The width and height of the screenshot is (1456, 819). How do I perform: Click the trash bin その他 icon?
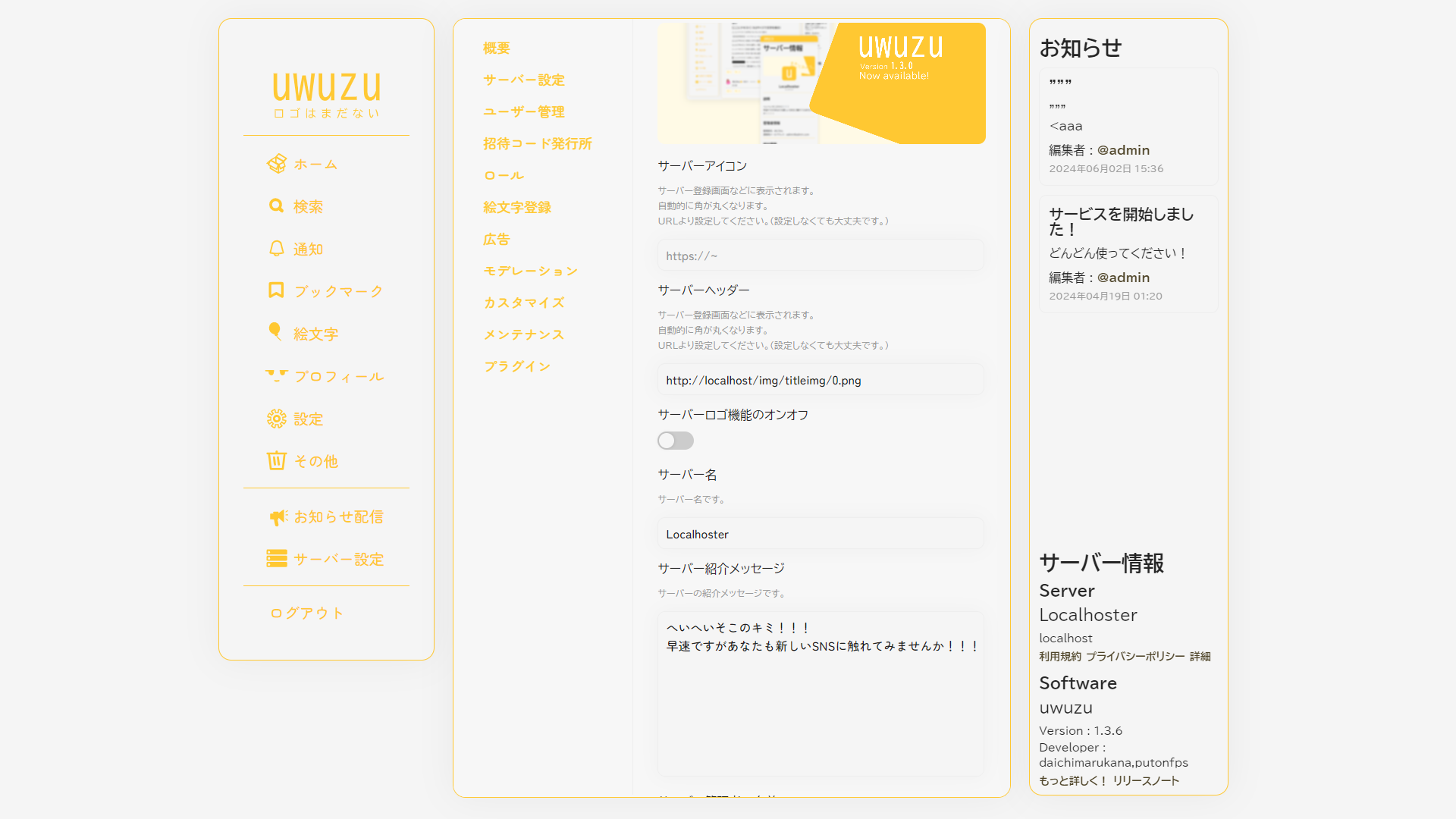pyautogui.click(x=277, y=461)
